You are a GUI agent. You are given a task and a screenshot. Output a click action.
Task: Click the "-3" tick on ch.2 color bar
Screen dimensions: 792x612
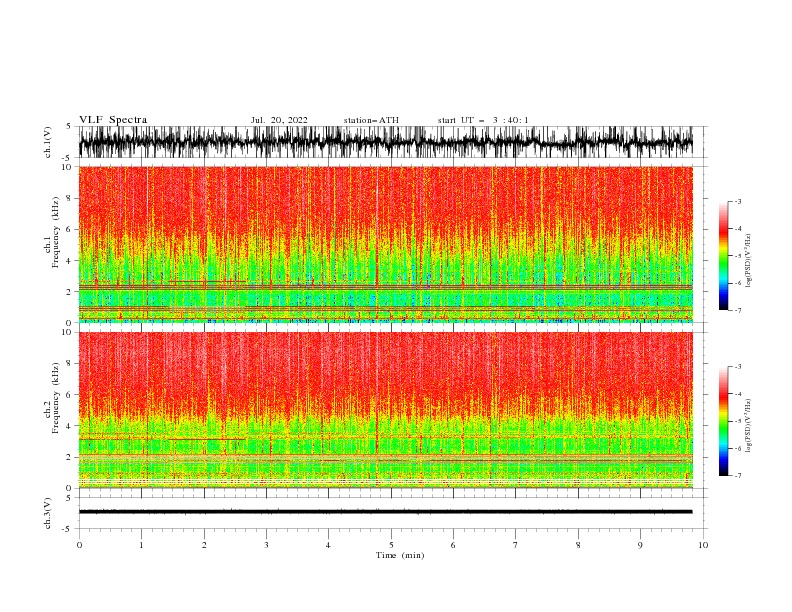(737, 367)
